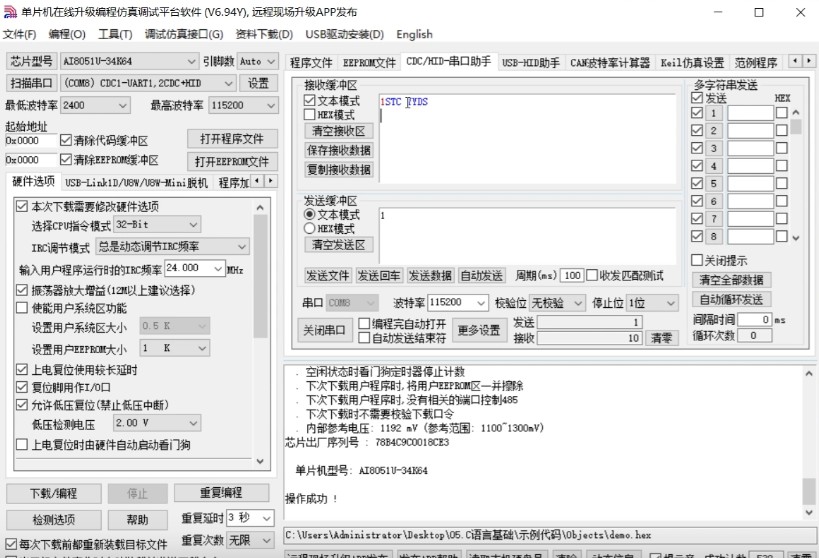
Task: Open serial assistant 波特率 115200 dropdown
Action: pos(481,303)
